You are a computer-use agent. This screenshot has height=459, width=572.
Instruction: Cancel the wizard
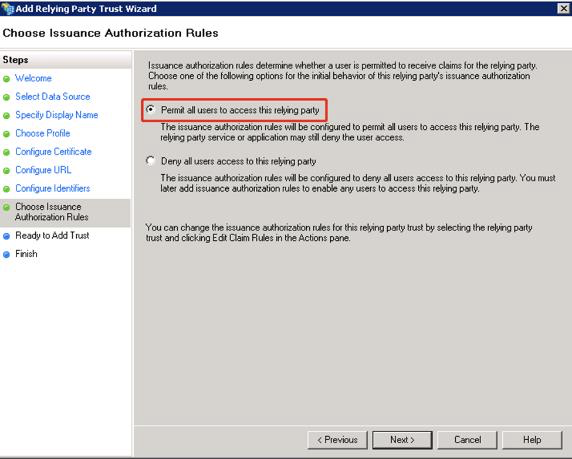point(467,440)
